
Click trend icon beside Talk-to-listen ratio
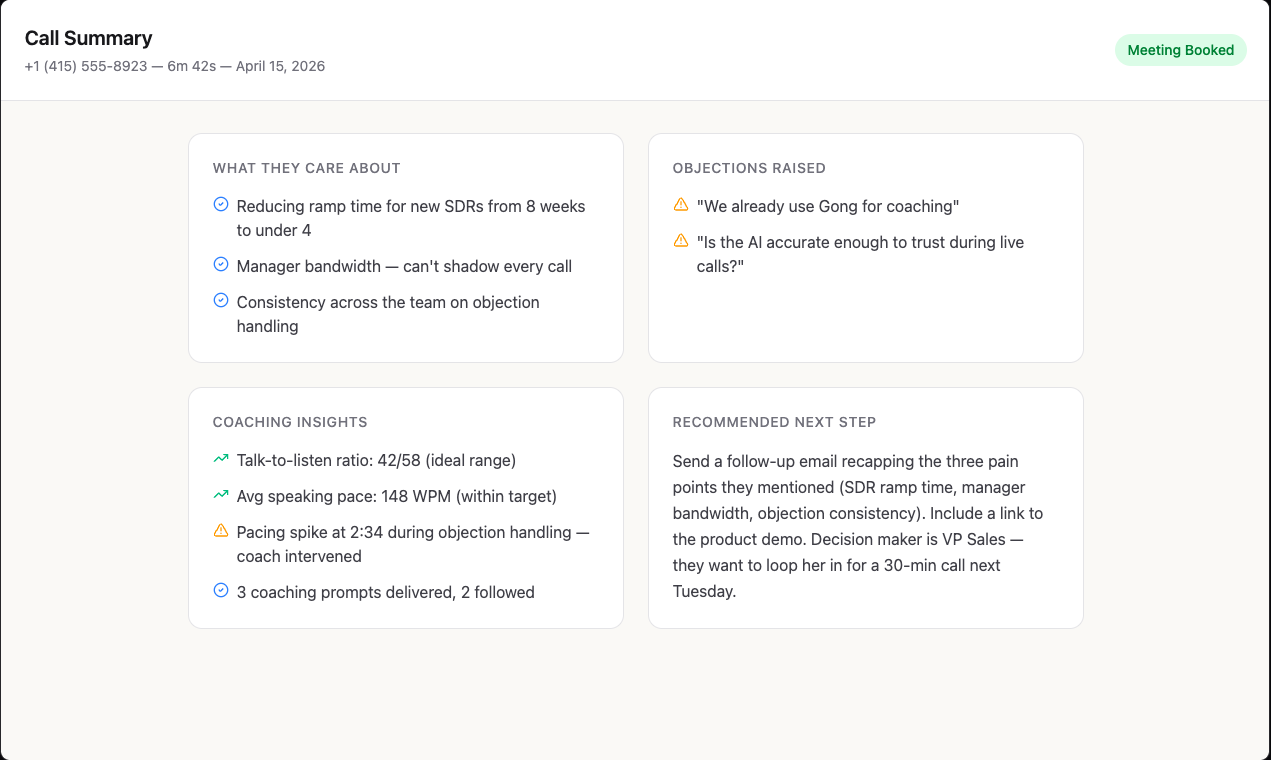coord(221,460)
